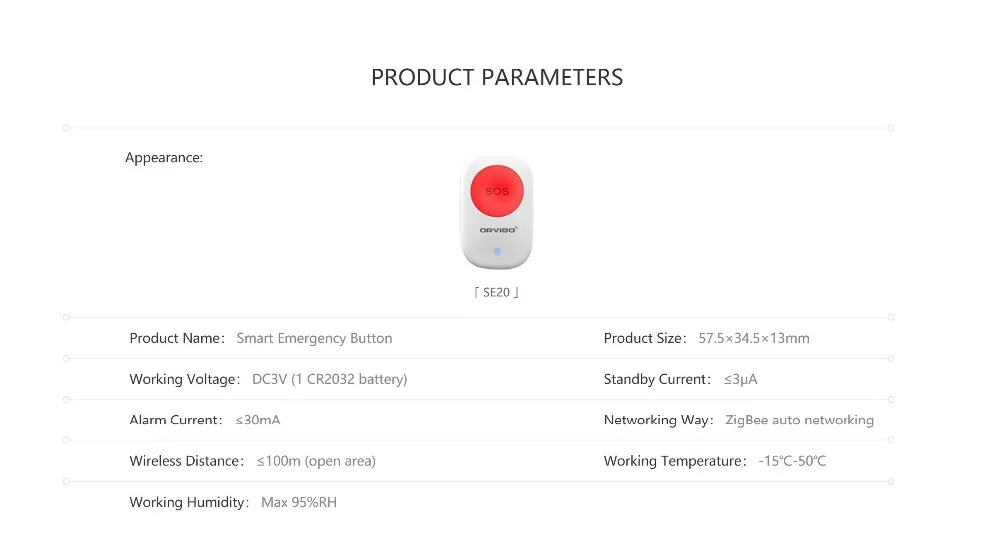
Task: Click the ORVIBO logo on the device
Action: tap(497, 230)
